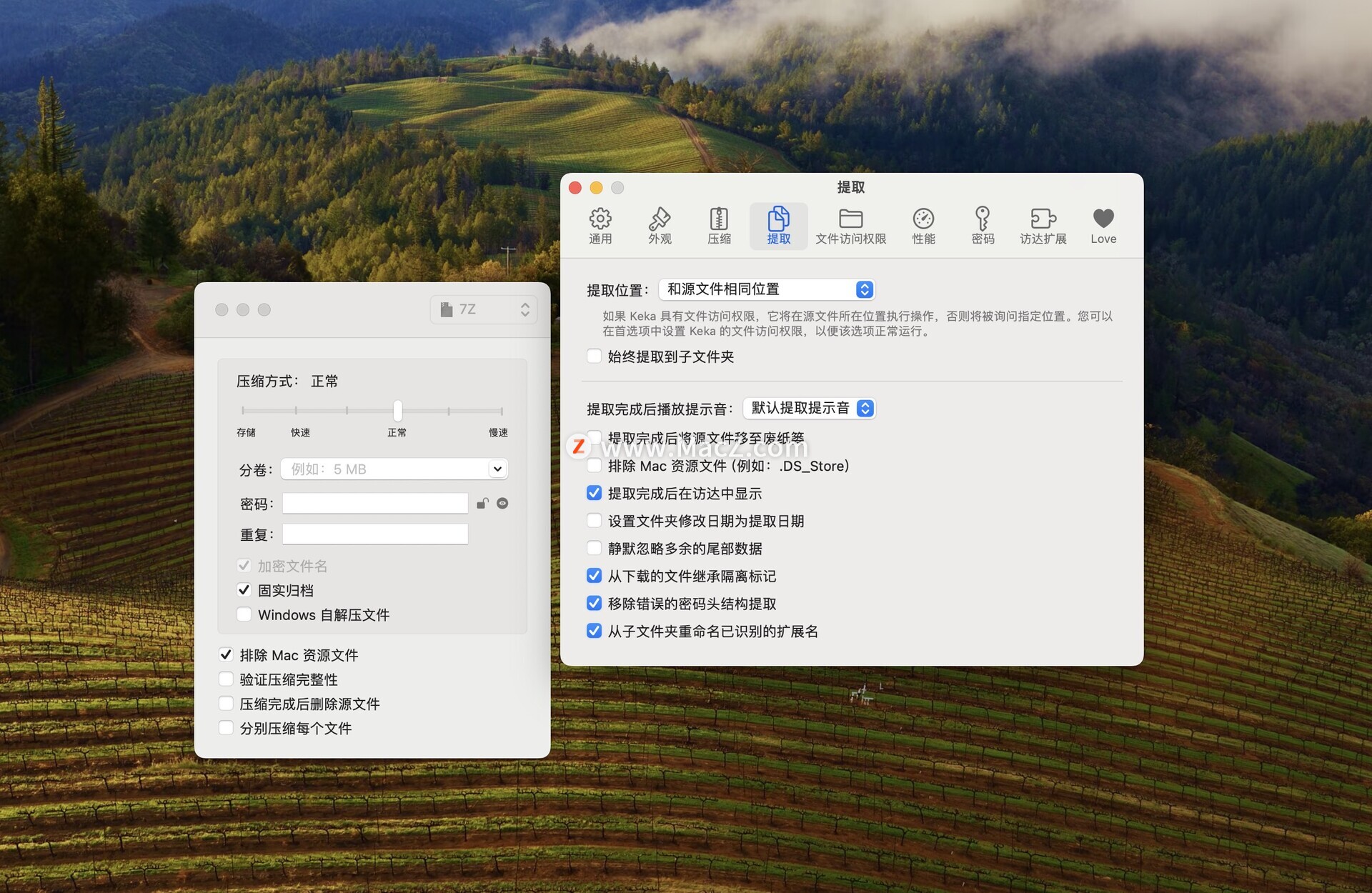Enable 排除 Mac 资源文件 (.DS_Store) in extraction window

point(594,466)
